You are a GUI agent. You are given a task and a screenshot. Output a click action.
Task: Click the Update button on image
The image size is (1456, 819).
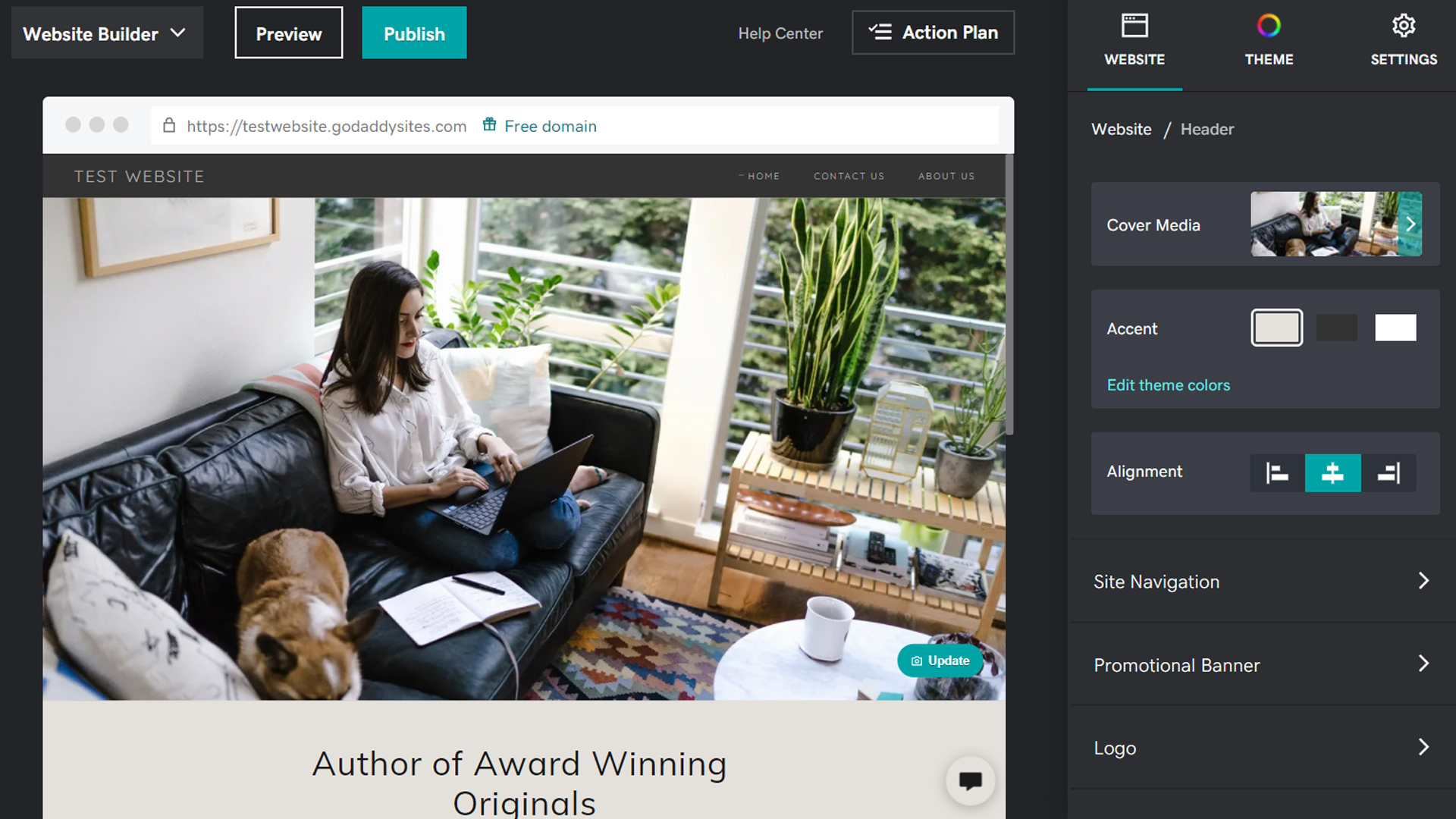[938, 660]
